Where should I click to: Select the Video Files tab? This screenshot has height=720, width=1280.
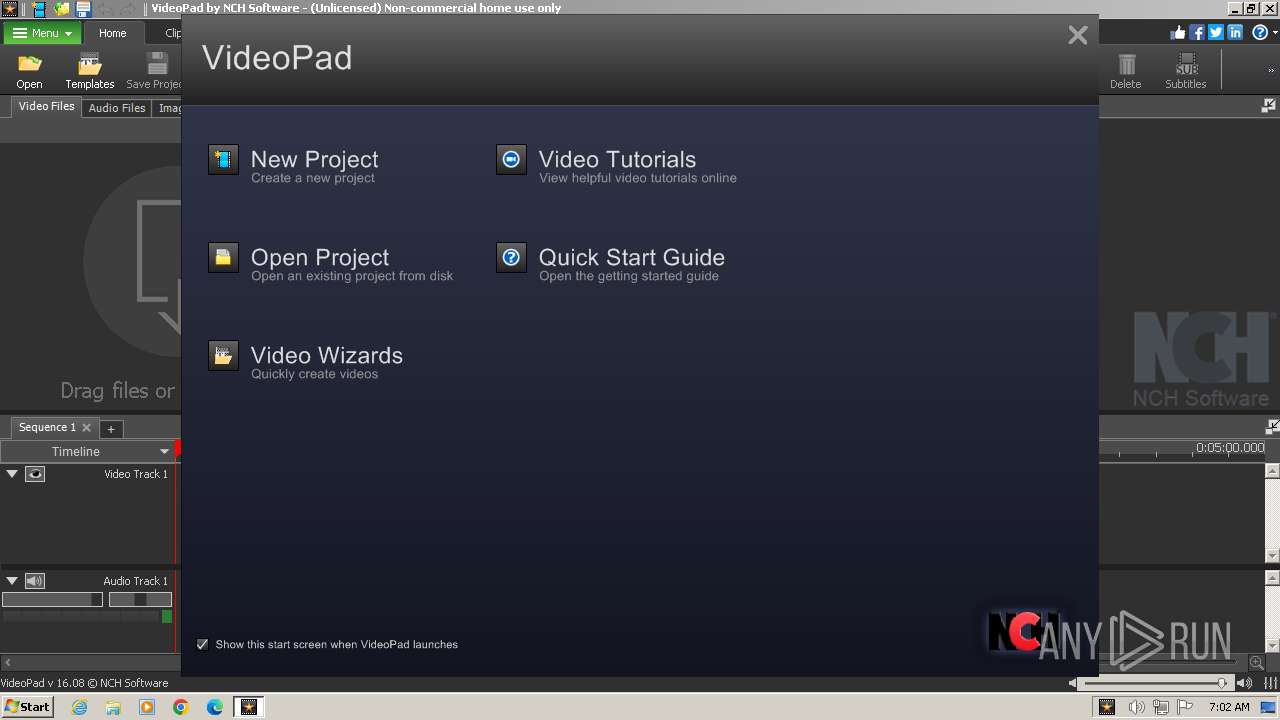tap(47, 106)
